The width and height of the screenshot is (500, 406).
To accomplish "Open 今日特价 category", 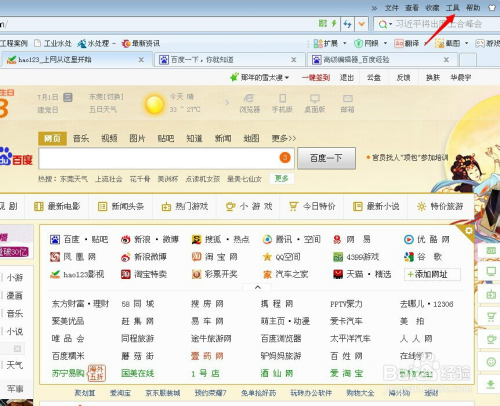I will (x=312, y=206).
